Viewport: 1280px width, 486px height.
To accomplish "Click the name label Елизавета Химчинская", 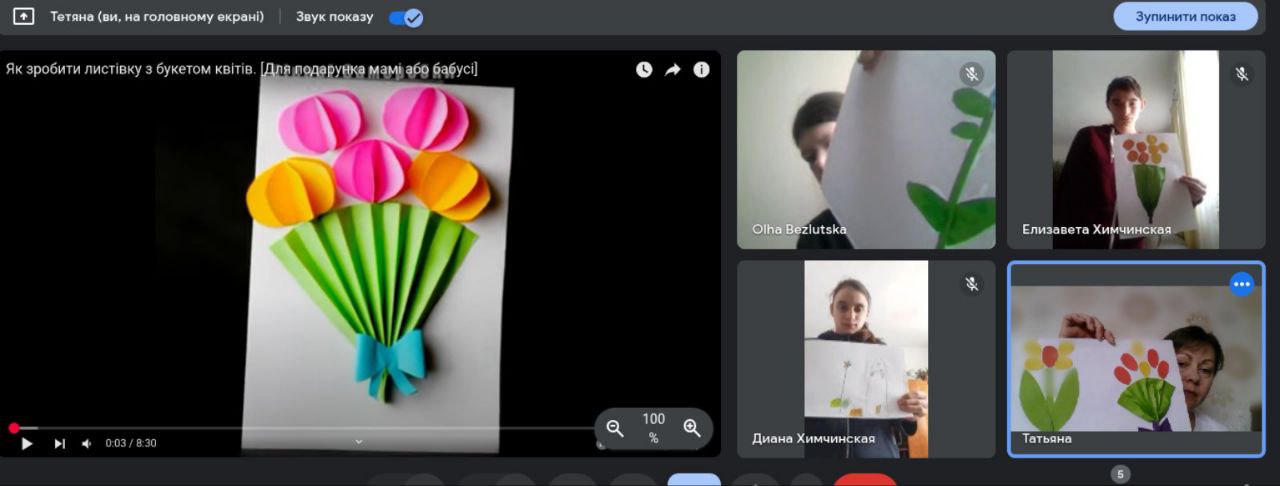I will coord(1096,229).
